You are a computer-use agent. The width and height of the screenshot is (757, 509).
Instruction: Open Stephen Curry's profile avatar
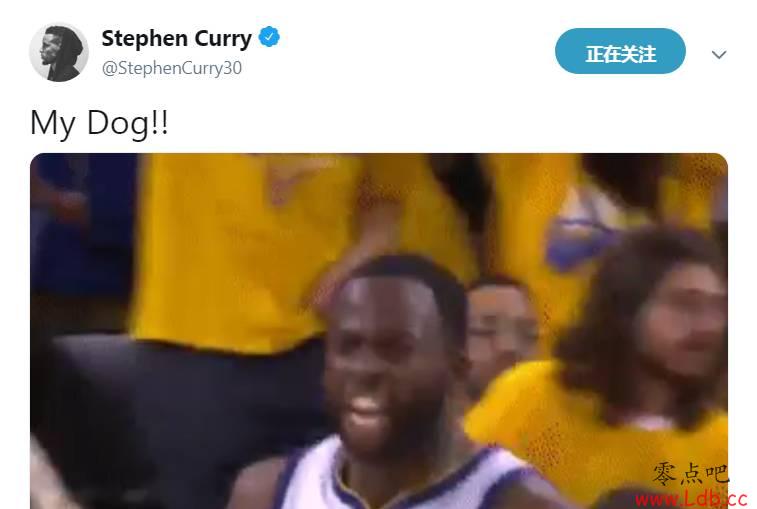(x=59, y=52)
